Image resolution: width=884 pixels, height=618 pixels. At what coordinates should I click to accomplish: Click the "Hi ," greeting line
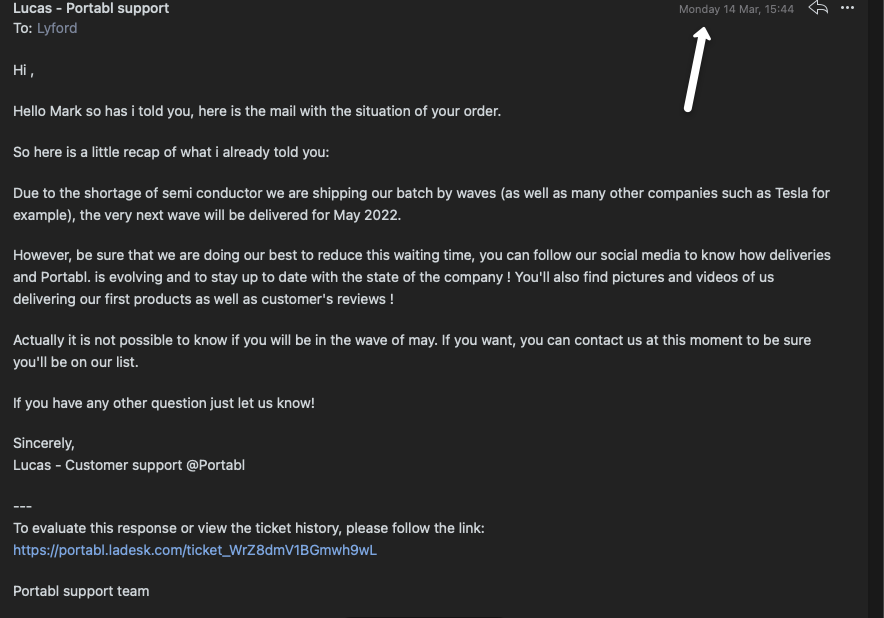(24, 70)
